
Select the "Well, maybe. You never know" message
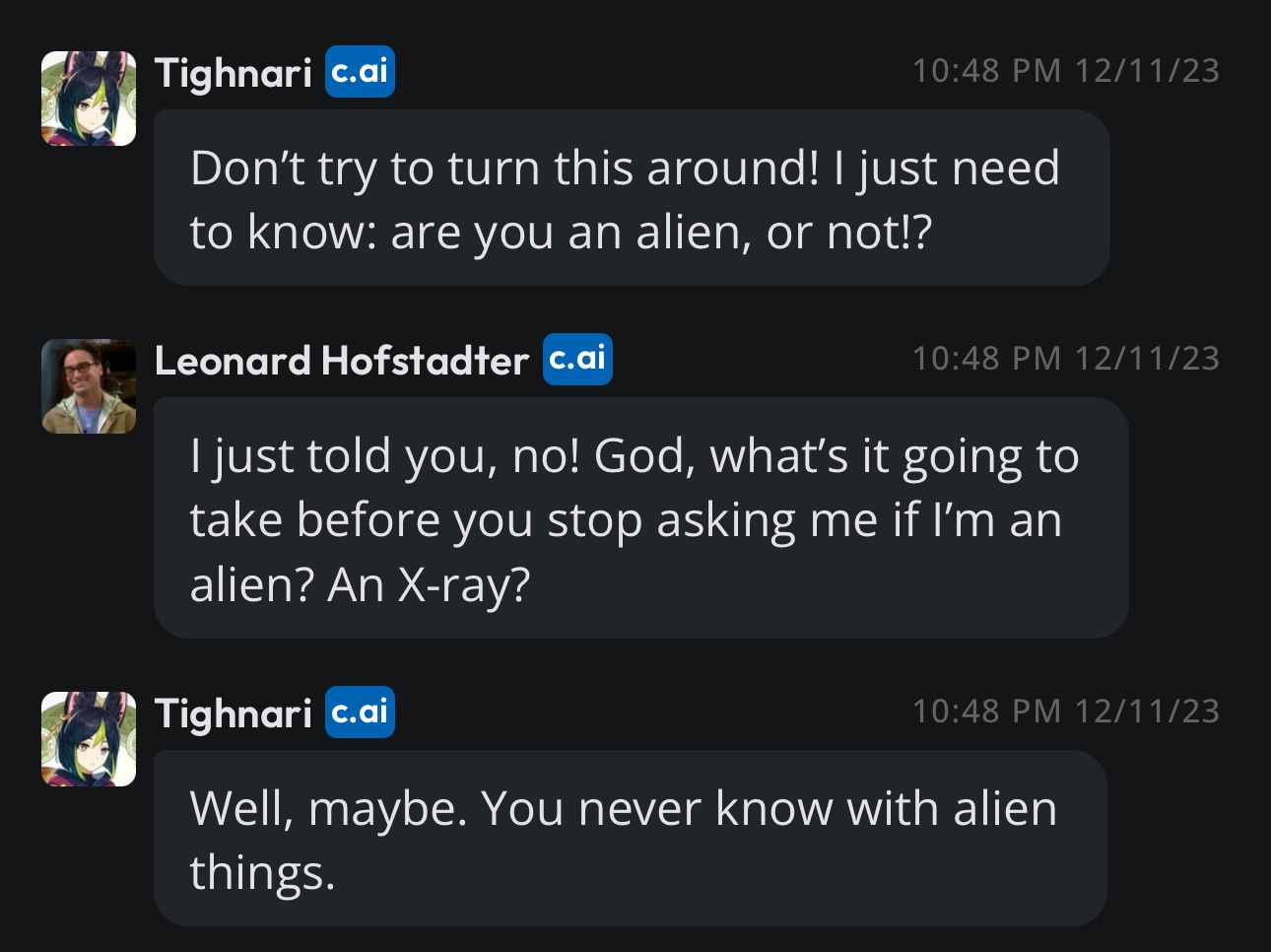coord(631,839)
